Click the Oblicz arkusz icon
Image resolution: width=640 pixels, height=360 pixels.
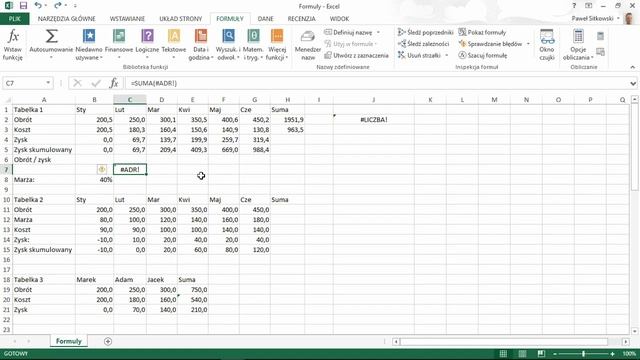tap(600, 52)
